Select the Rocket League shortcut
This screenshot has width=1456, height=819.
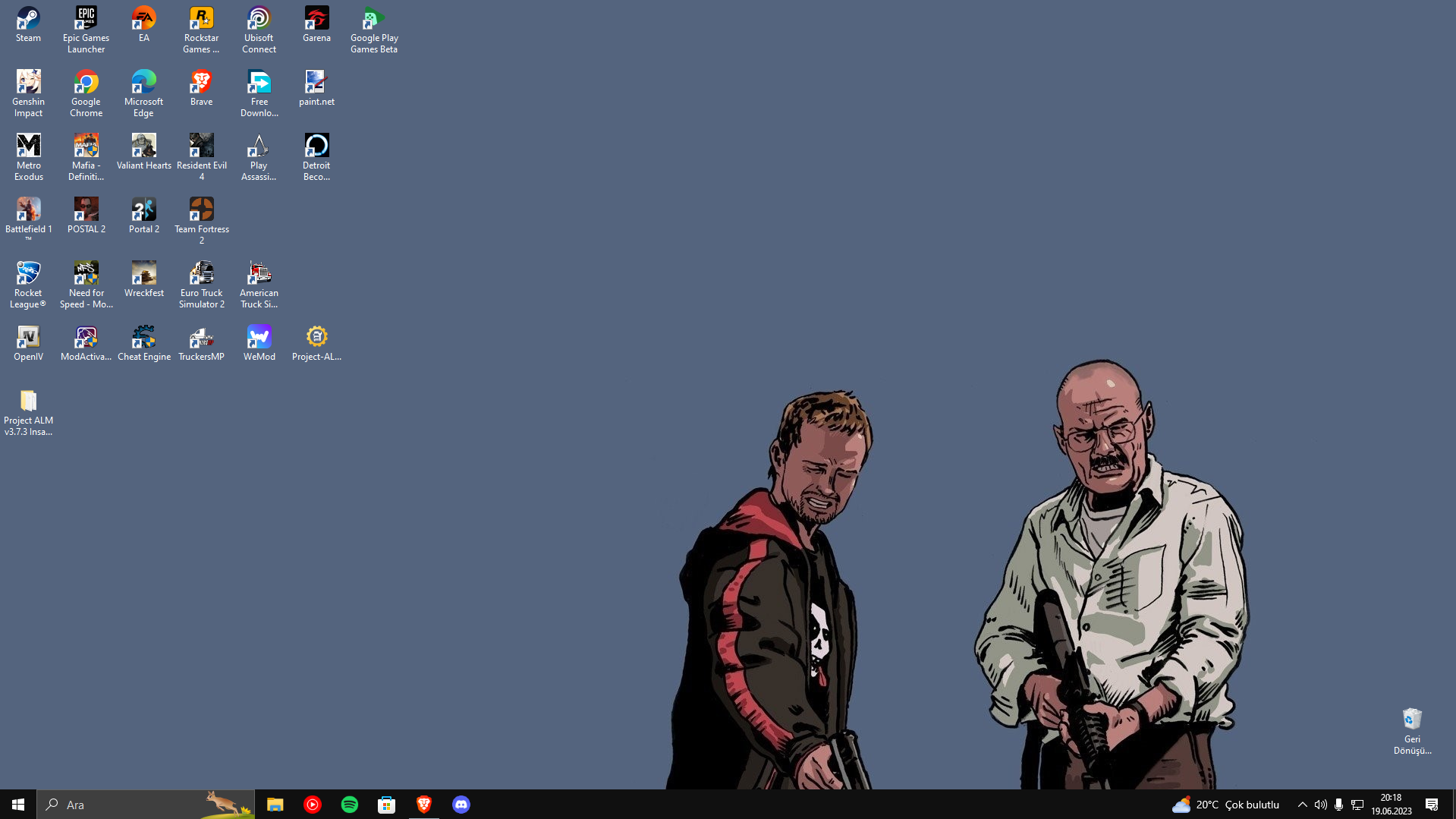(x=28, y=285)
